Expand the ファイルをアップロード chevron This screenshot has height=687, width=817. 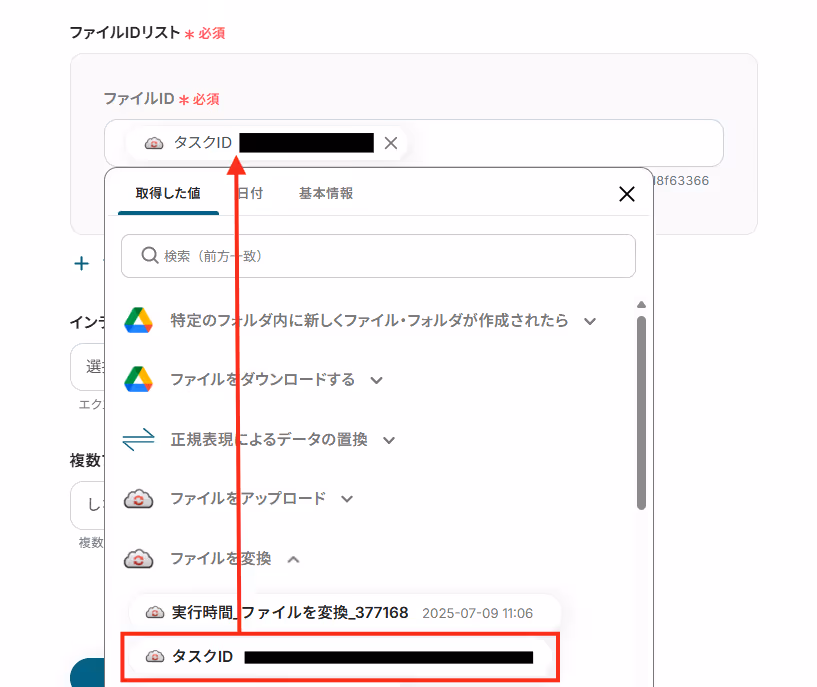347,499
